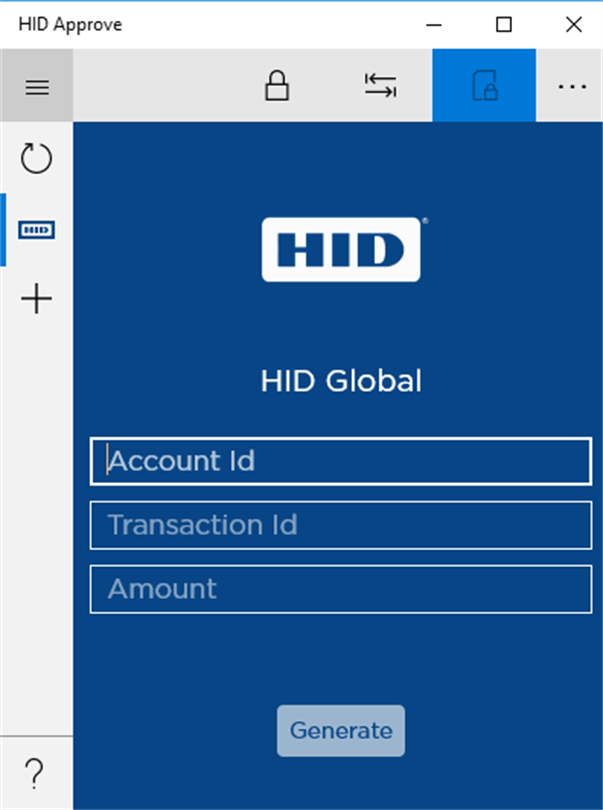Screen dimensions: 603x810
Task: Add a new service with plus icon
Action: pyautogui.click(x=36, y=299)
